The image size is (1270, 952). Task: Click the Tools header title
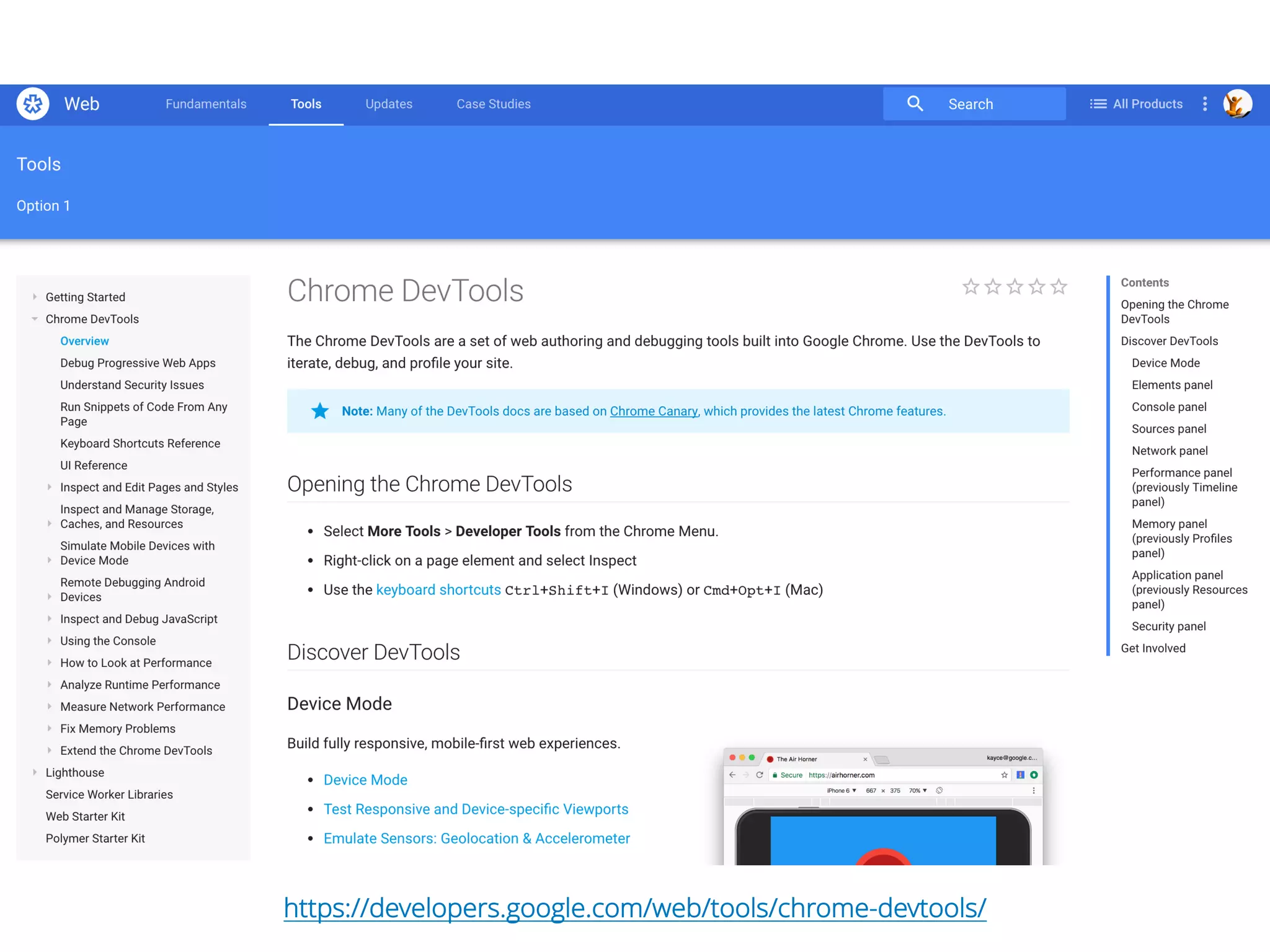(38, 164)
